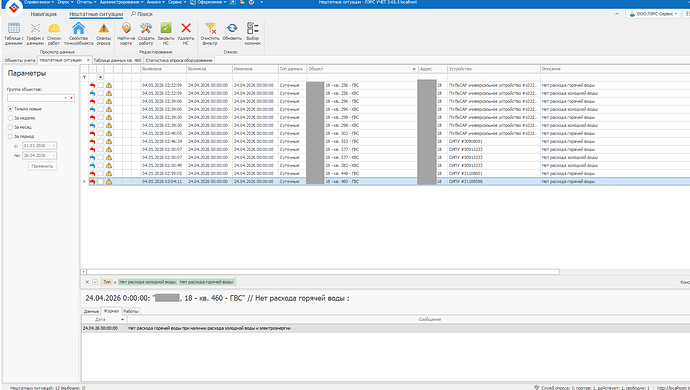Click Удалить НС red cross
This screenshot has height=390, width=690.
[x=186, y=33]
